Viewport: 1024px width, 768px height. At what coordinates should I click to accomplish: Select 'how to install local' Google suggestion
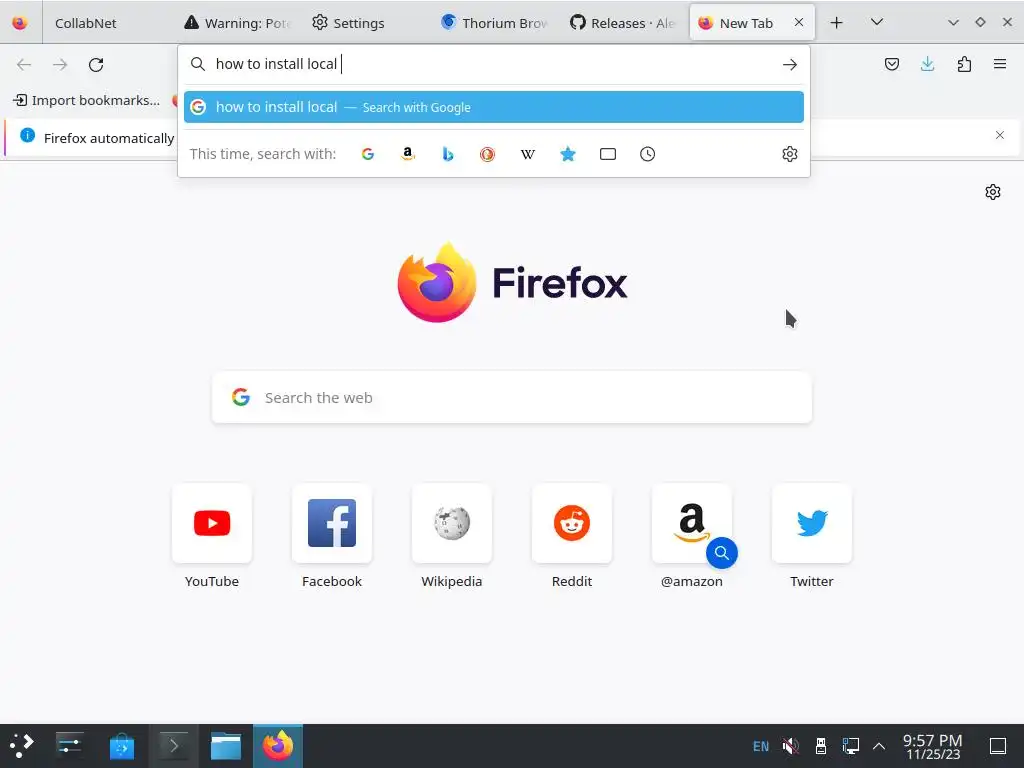[494, 107]
